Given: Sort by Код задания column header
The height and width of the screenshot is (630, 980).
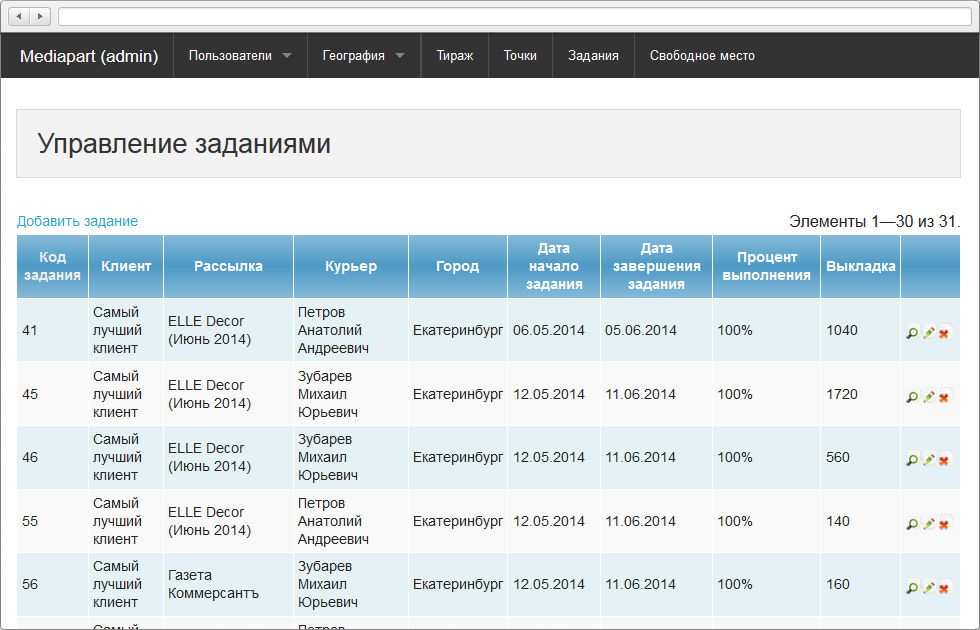Looking at the screenshot, I should click(52, 266).
